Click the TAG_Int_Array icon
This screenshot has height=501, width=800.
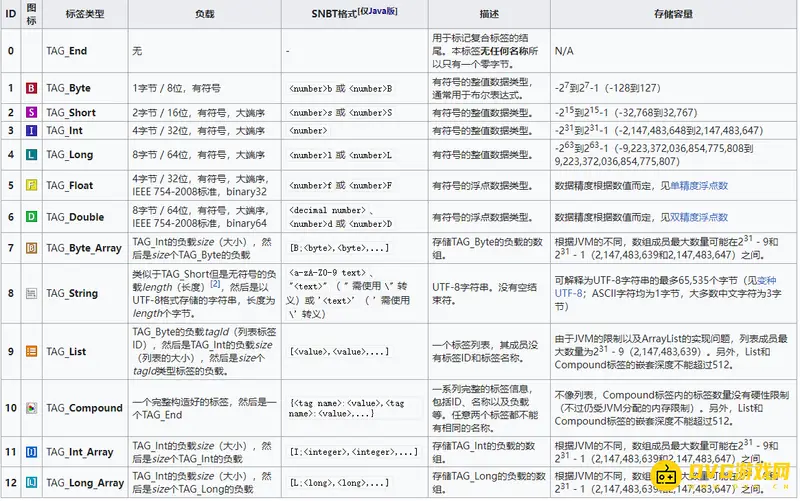[31, 452]
